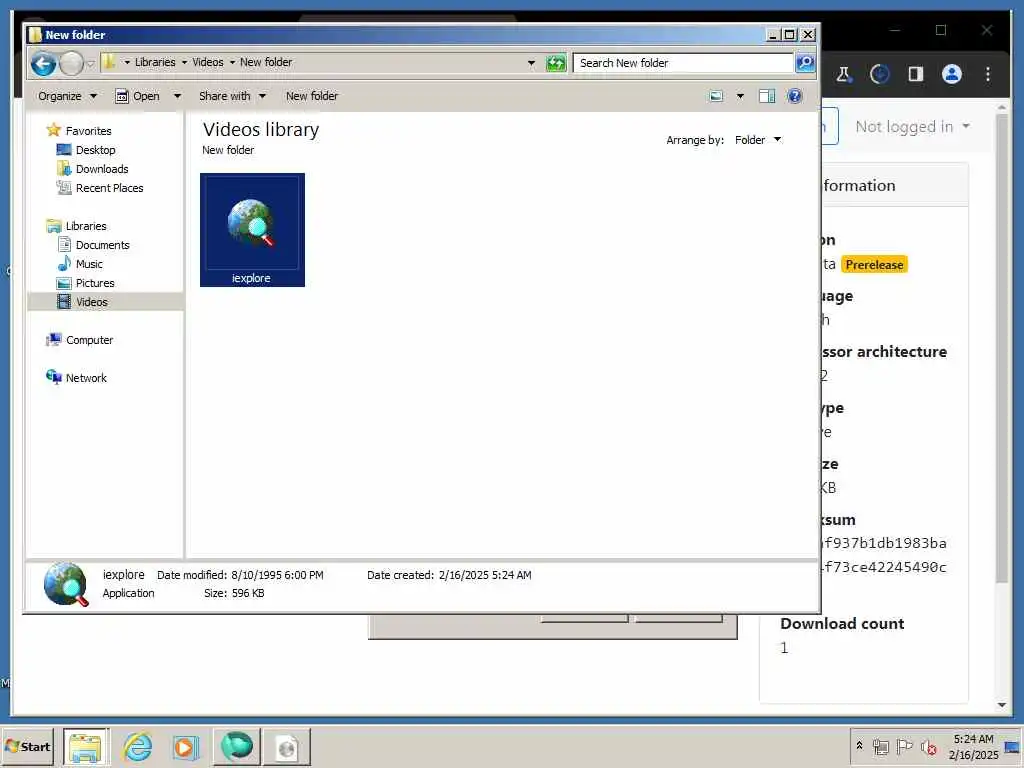
Task: Click the Size 596 KB value
Action: pos(248,594)
